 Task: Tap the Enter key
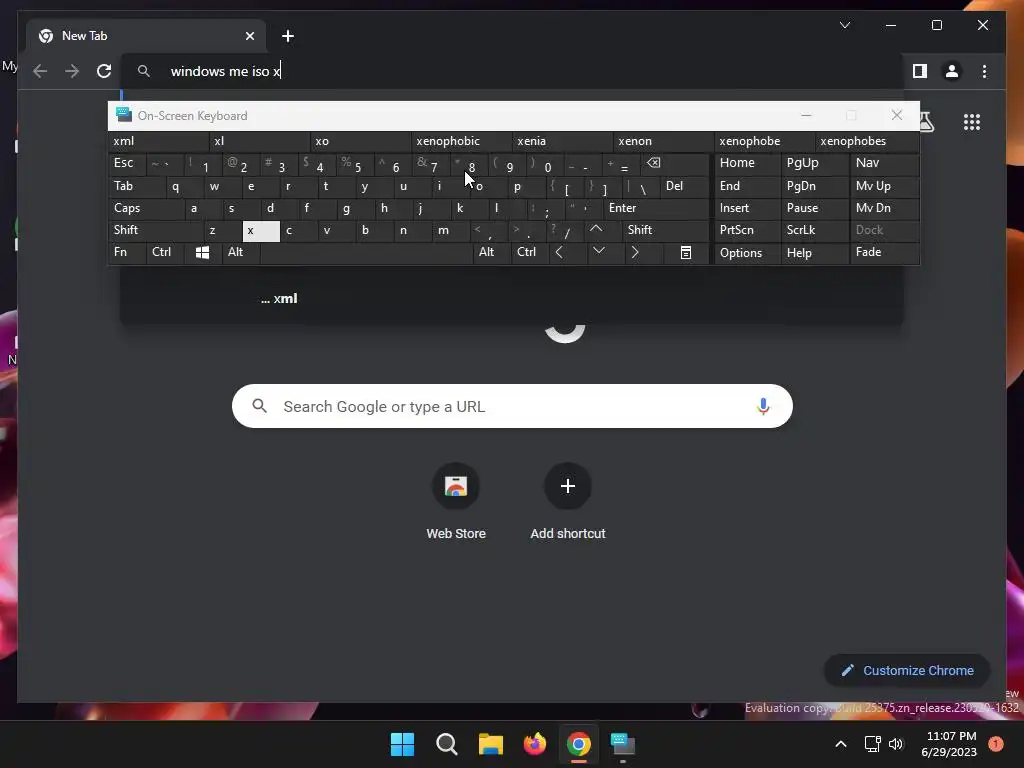(656, 208)
